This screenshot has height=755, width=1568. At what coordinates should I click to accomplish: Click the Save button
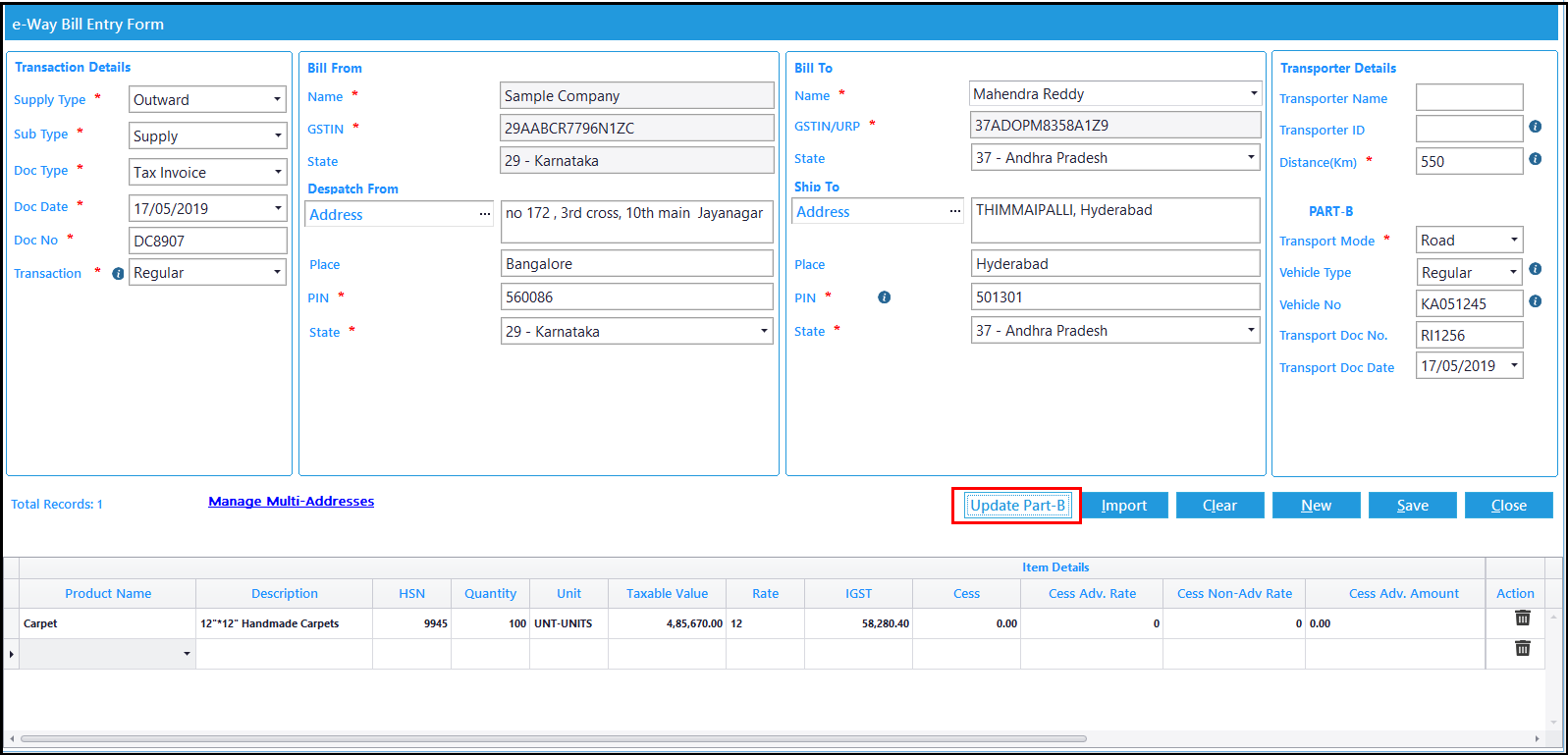[x=1413, y=505]
